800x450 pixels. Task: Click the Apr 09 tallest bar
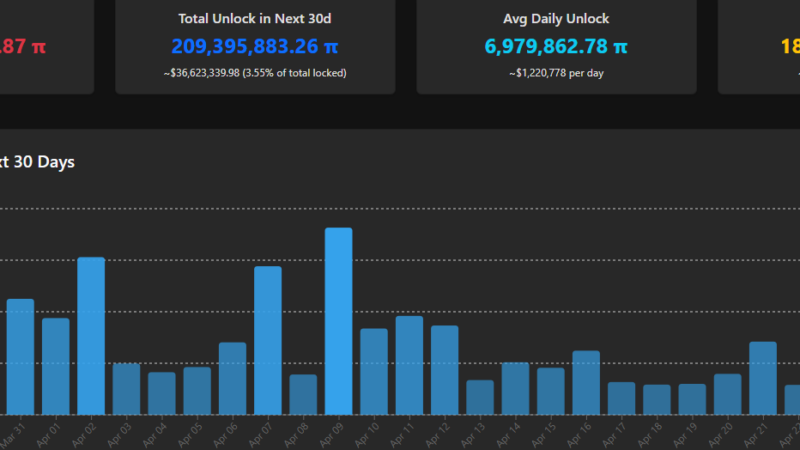pos(338,321)
